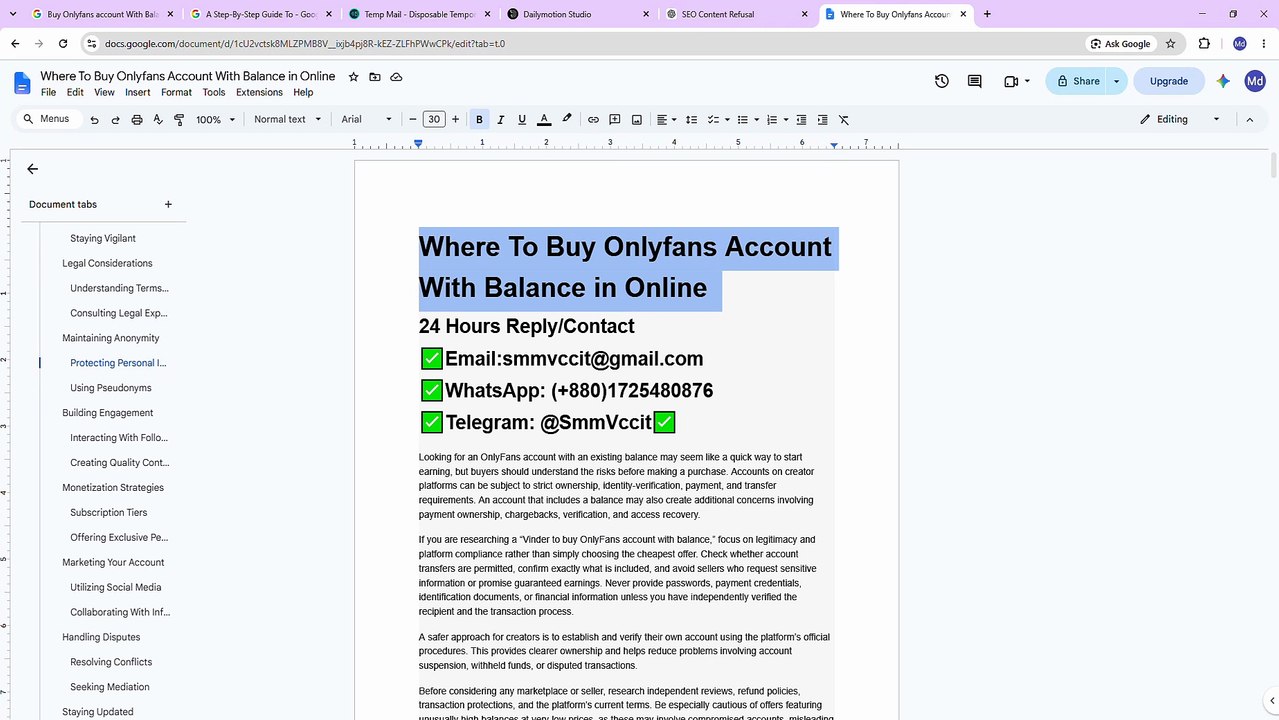Open the video call options
Viewport: 1279px width, 720px height.
point(1016,81)
